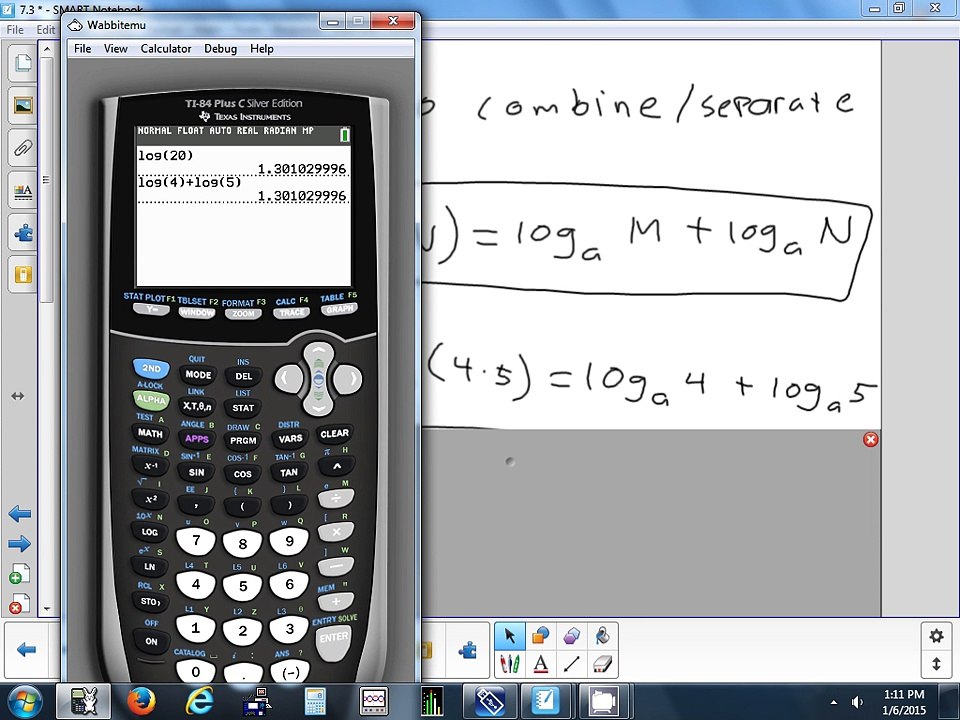Click the STAT key

243,408
